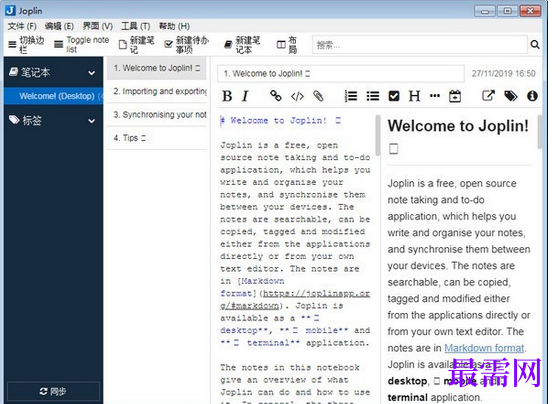Image resolution: width=560 pixels, height=404 pixels.
Task: Create a new notebook with 新建笔记本
Action: click(242, 45)
